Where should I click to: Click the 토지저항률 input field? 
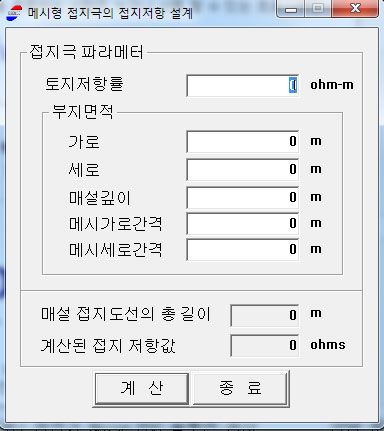[x=243, y=85]
